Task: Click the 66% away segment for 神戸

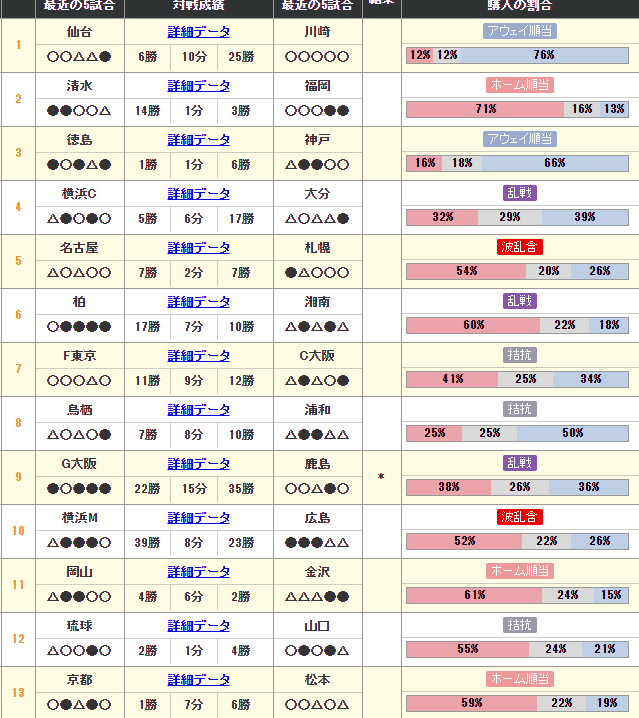Action: point(555,163)
